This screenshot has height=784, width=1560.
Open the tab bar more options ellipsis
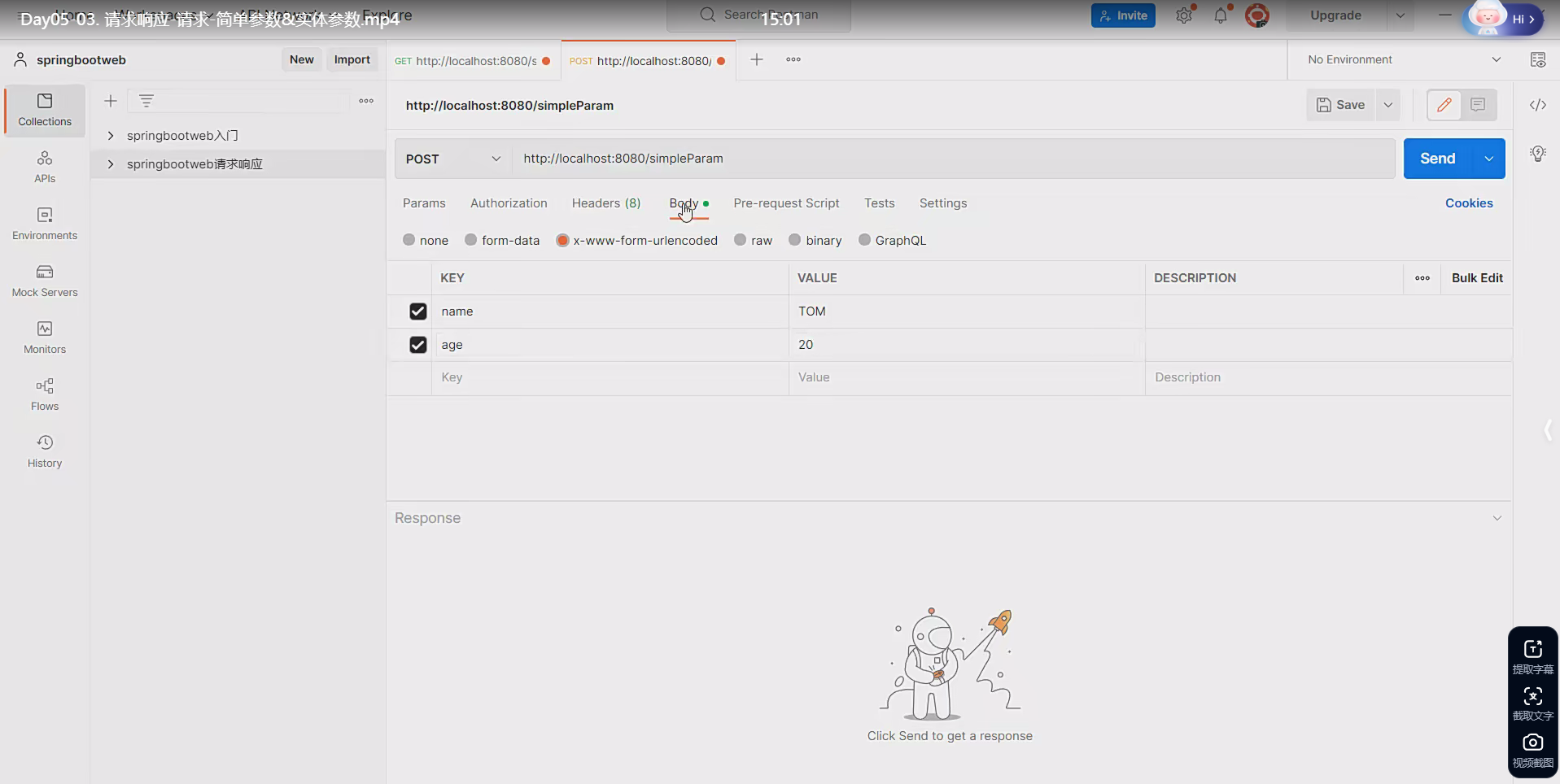click(793, 59)
